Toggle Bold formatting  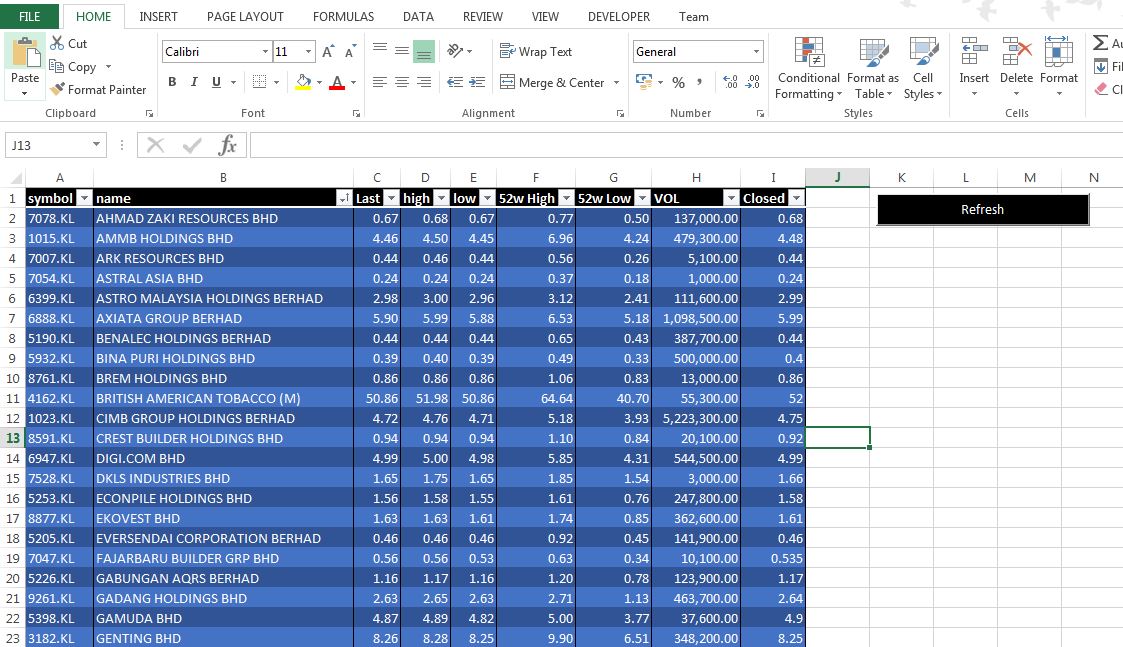pyautogui.click(x=172, y=82)
